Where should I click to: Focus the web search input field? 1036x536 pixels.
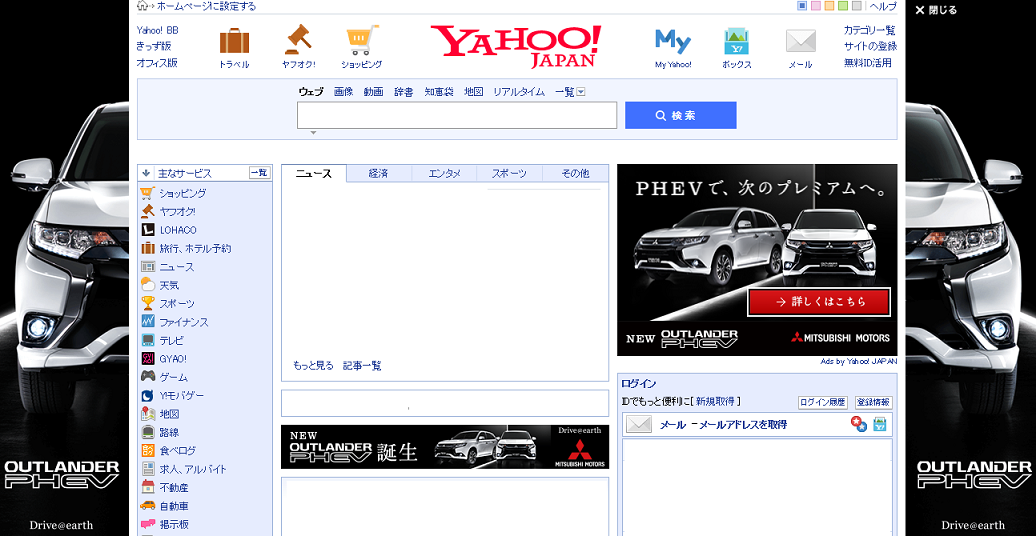457,116
